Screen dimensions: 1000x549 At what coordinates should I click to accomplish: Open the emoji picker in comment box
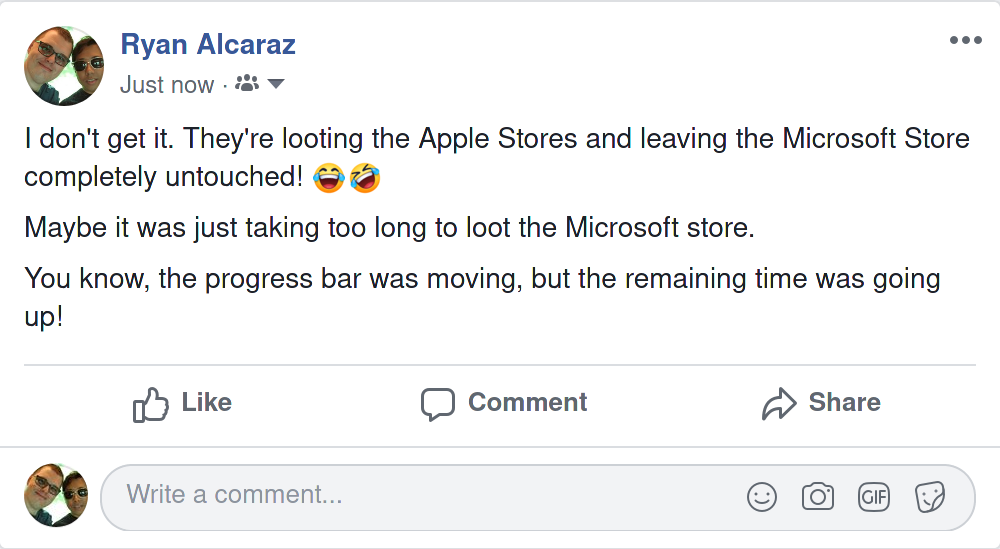(x=762, y=496)
